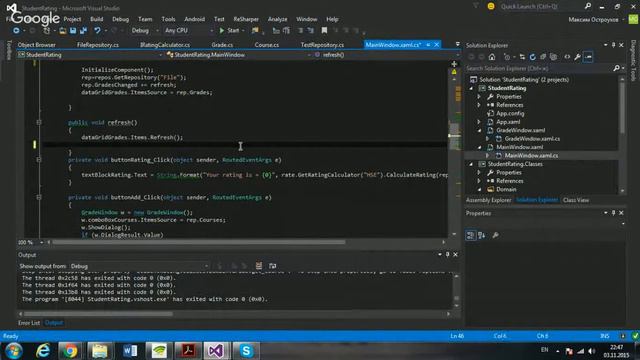
Task: Click the Undo toolbar icon
Action: point(97,31)
